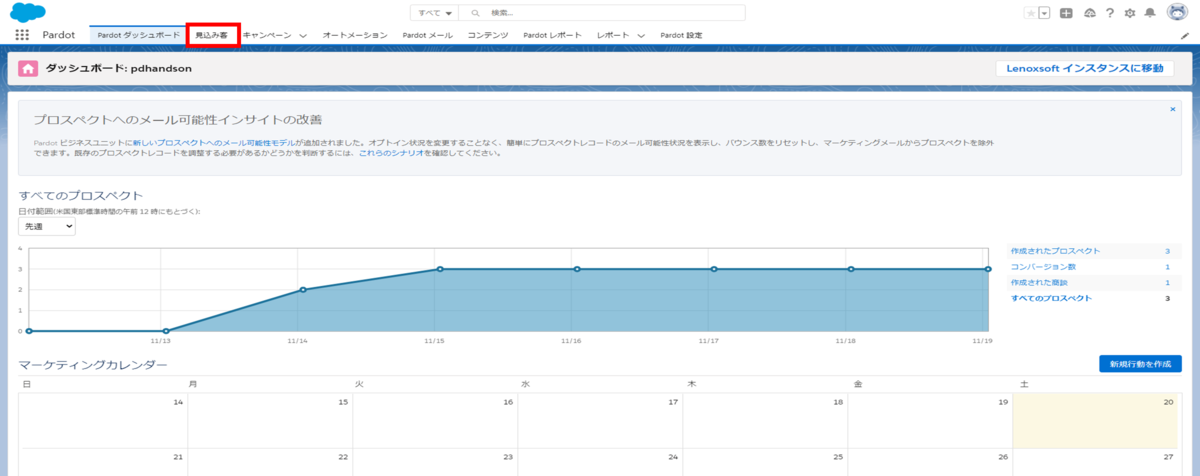The width and height of the screenshot is (1200, 476).
Task: Click the pink home dashboard icon
Action: click(29, 69)
